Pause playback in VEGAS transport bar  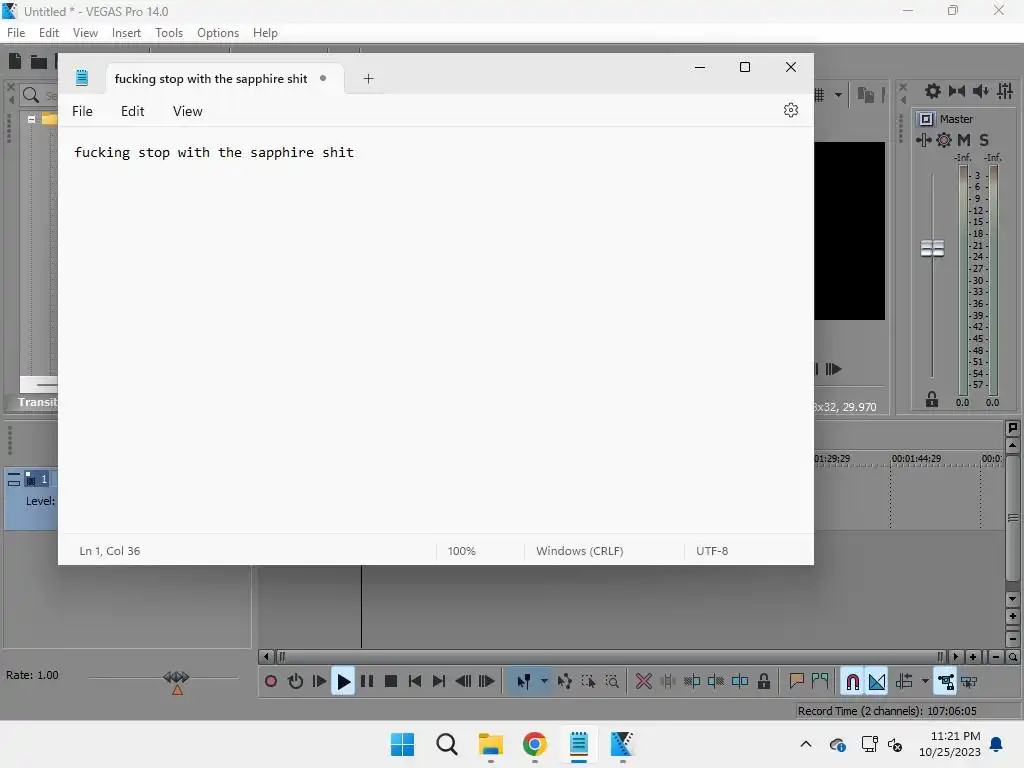pos(367,681)
